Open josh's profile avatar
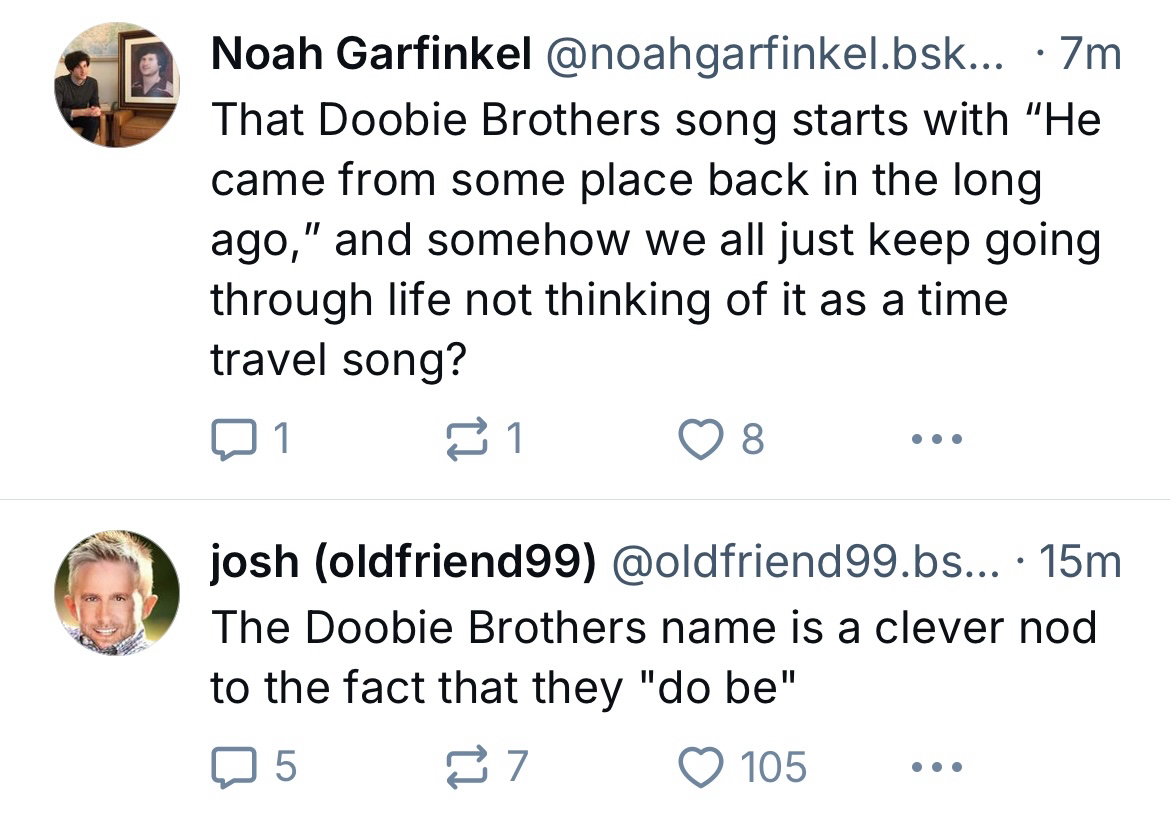The image size is (1170, 815). pos(116,593)
